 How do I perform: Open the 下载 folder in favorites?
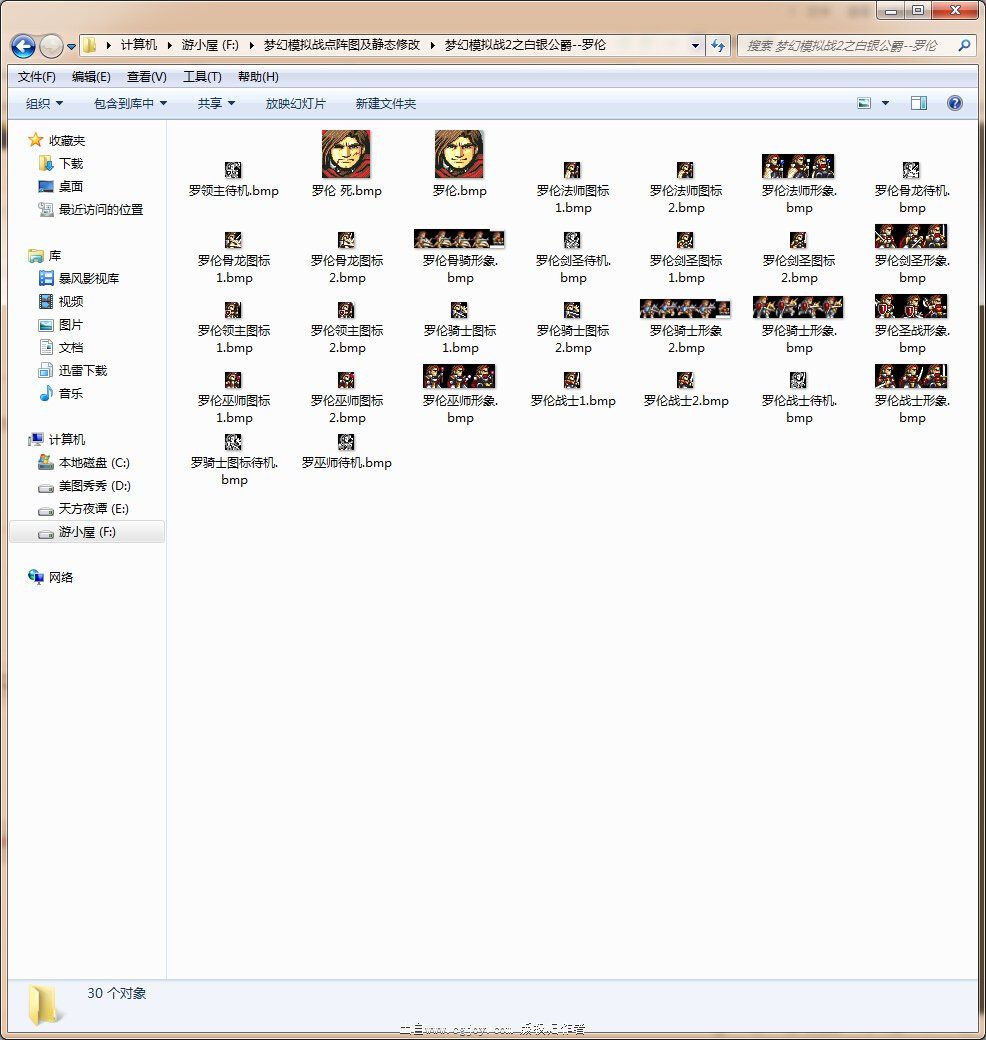pos(70,163)
